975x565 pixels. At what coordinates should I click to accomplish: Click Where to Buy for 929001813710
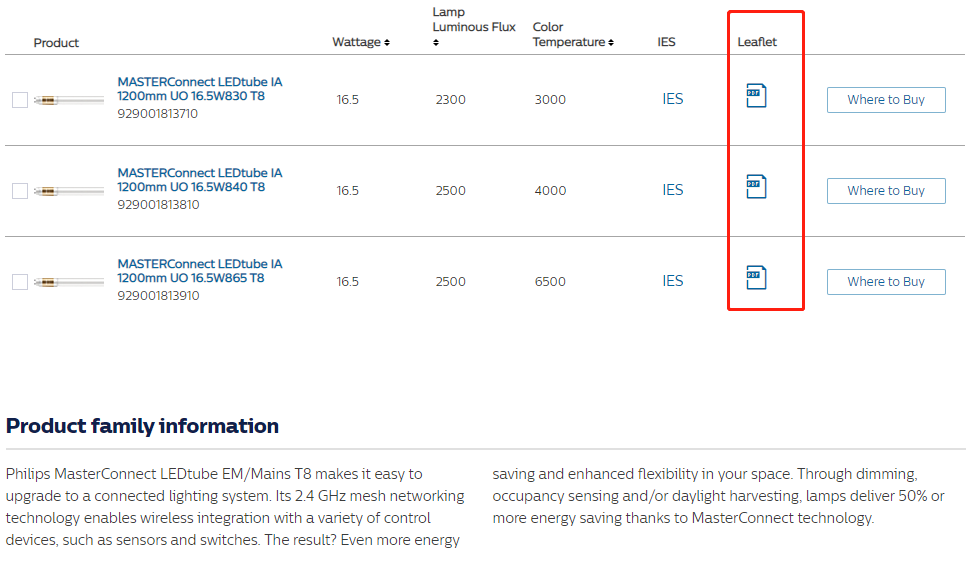click(886, 100)
